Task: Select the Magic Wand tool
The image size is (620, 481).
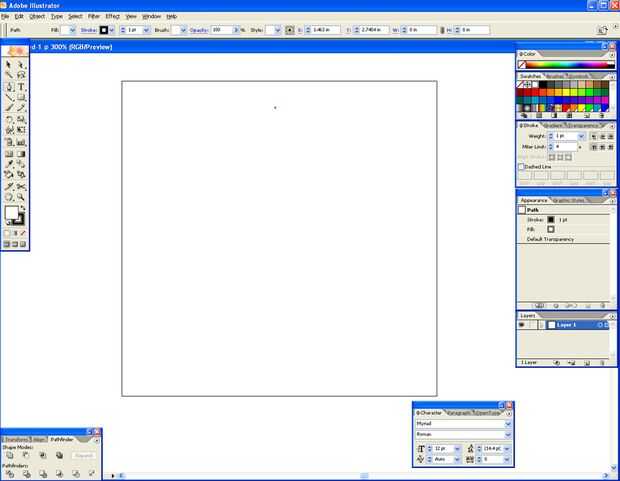Action: point(9,75)
